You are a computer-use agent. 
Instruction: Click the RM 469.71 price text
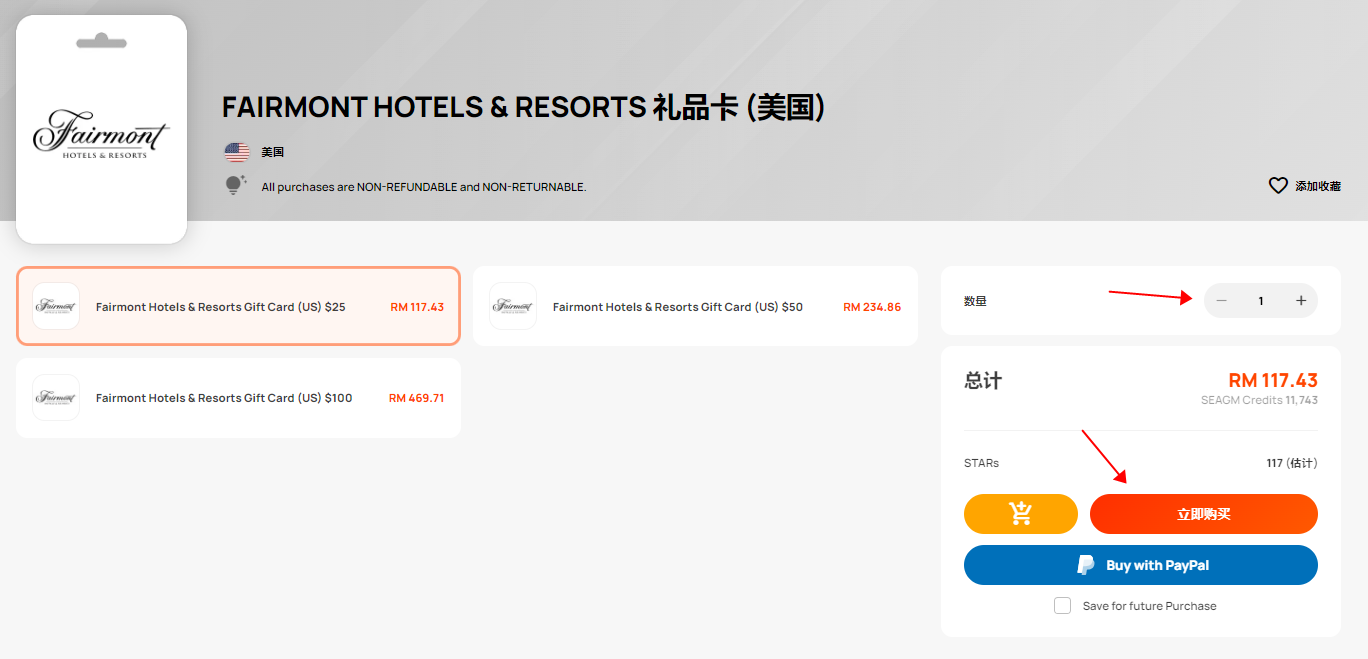tap(416, 398)
